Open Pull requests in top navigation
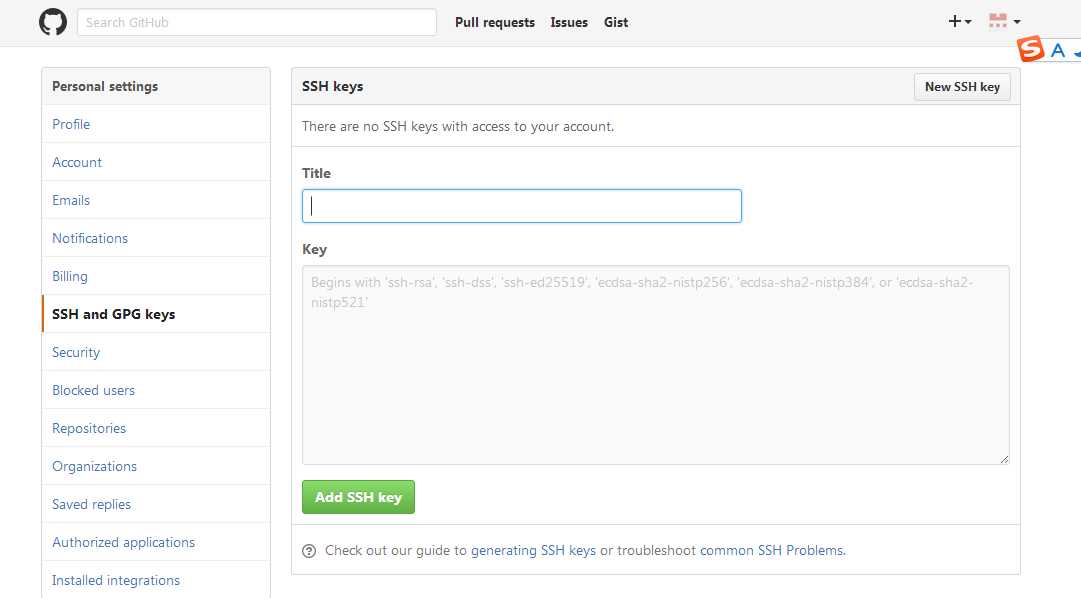This screenshot has width=1081, height=598. tap(494, 22)
